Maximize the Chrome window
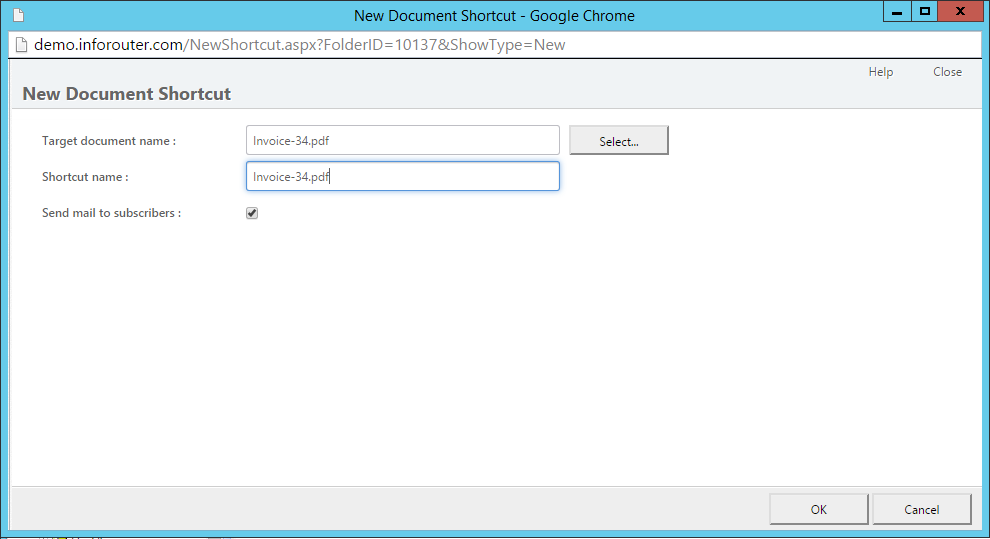 click(924, 11)
